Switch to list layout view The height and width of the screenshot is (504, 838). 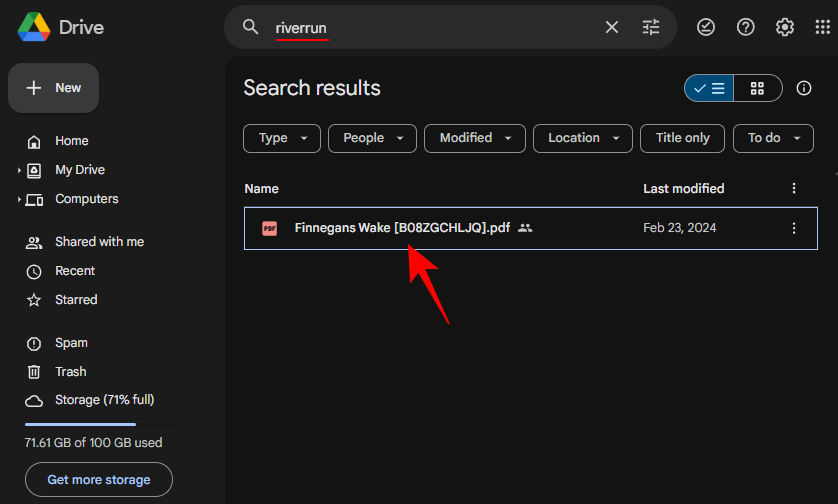point(709,88)
